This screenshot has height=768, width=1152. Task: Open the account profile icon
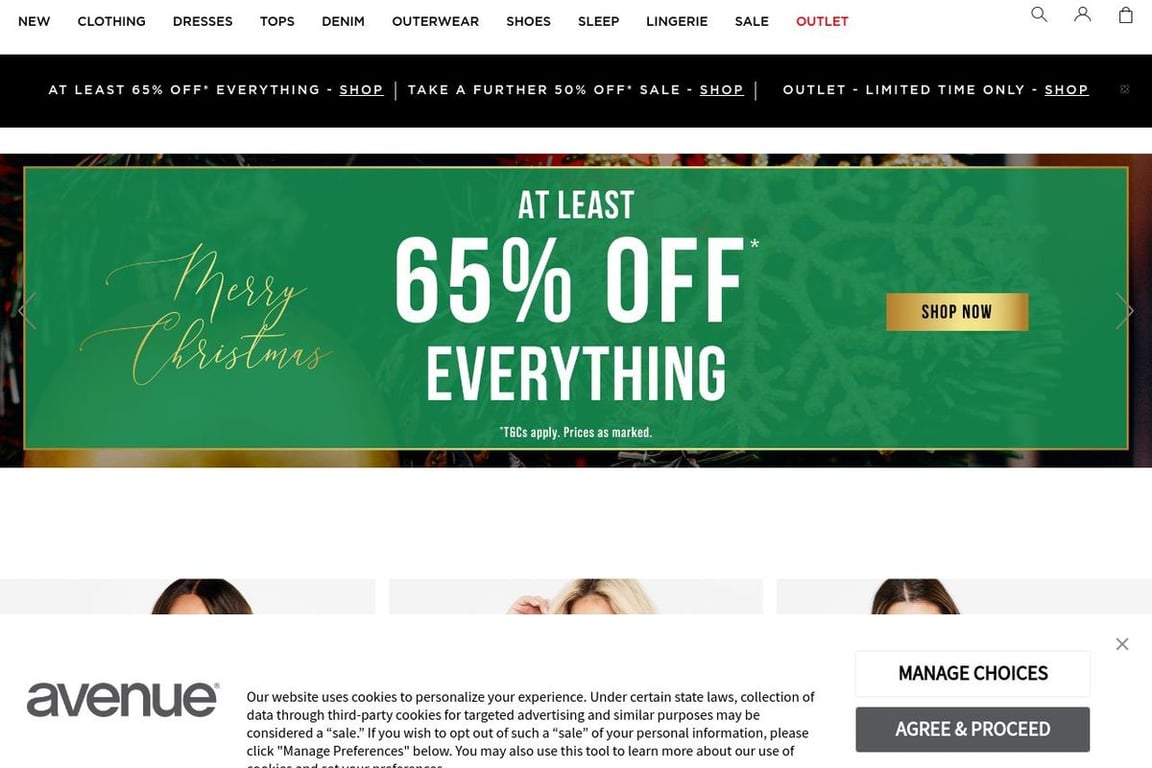coord(1082,14)
